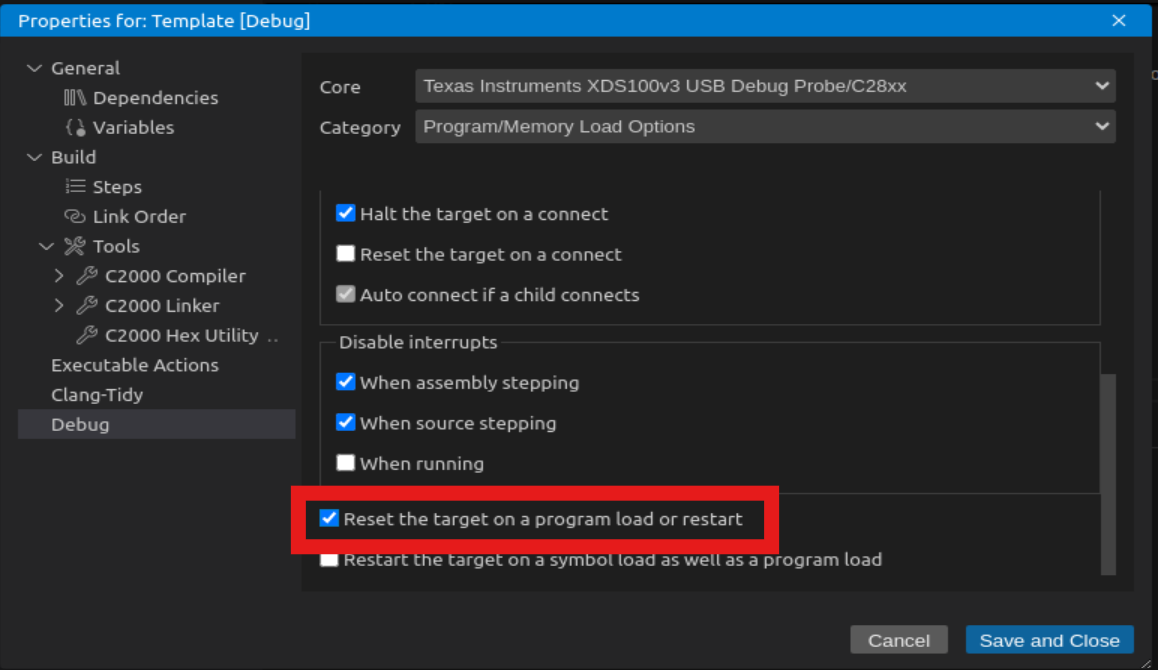This screenshot has width=1158, height=670.
Task: Uncheck When assembly stepping interrupt option
Action: point(345,382)
